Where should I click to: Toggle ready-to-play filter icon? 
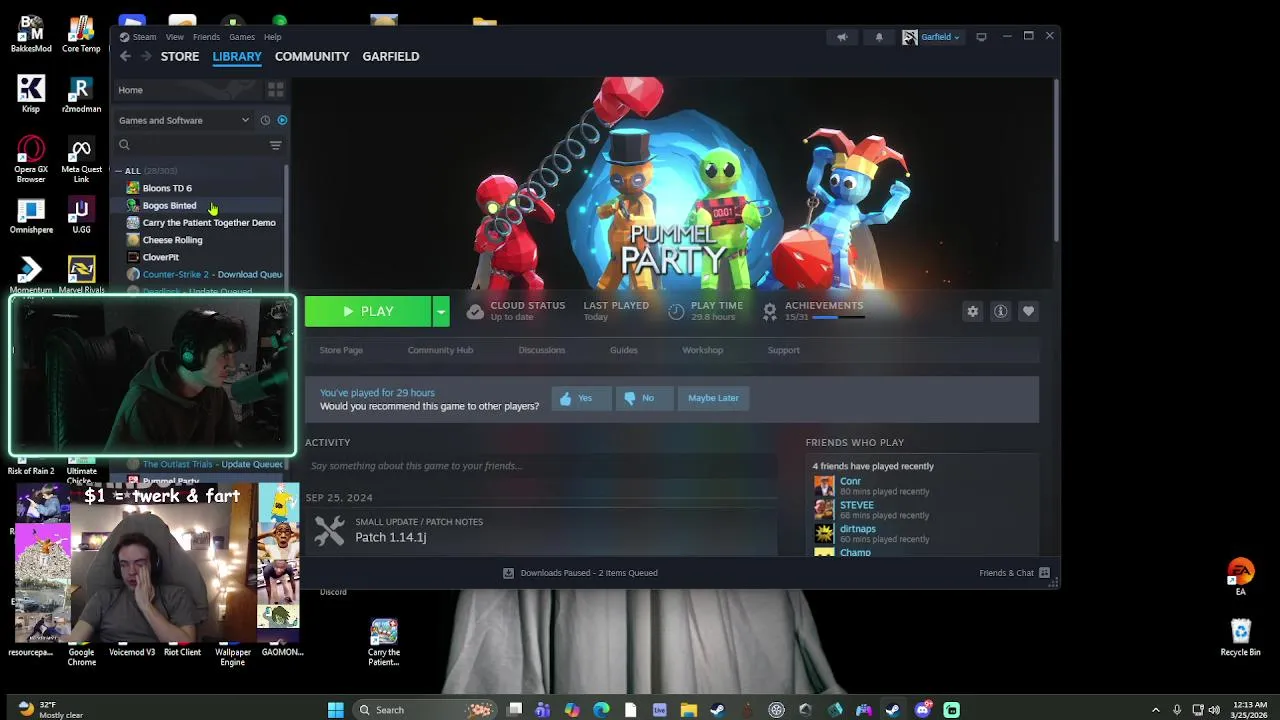click(282, 120)
